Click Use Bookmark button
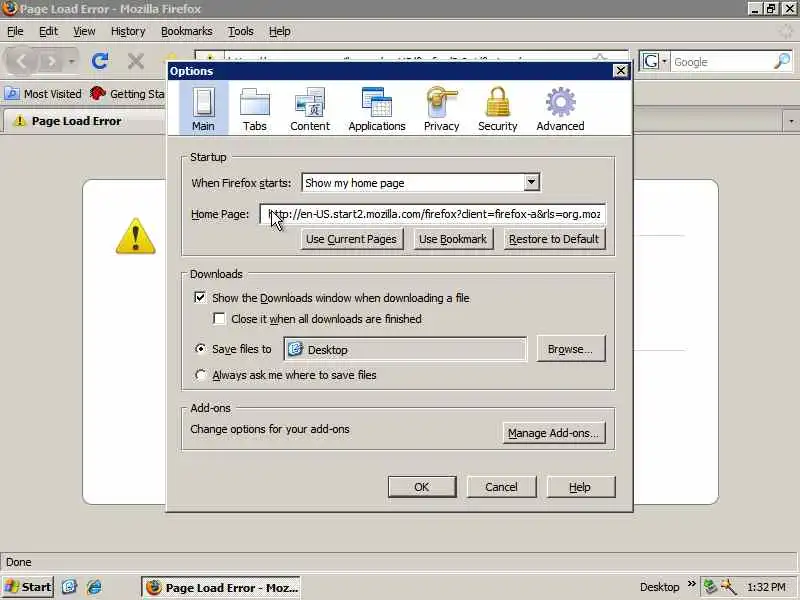The width and height of the screenshot is (800, 600). point(453,239)
